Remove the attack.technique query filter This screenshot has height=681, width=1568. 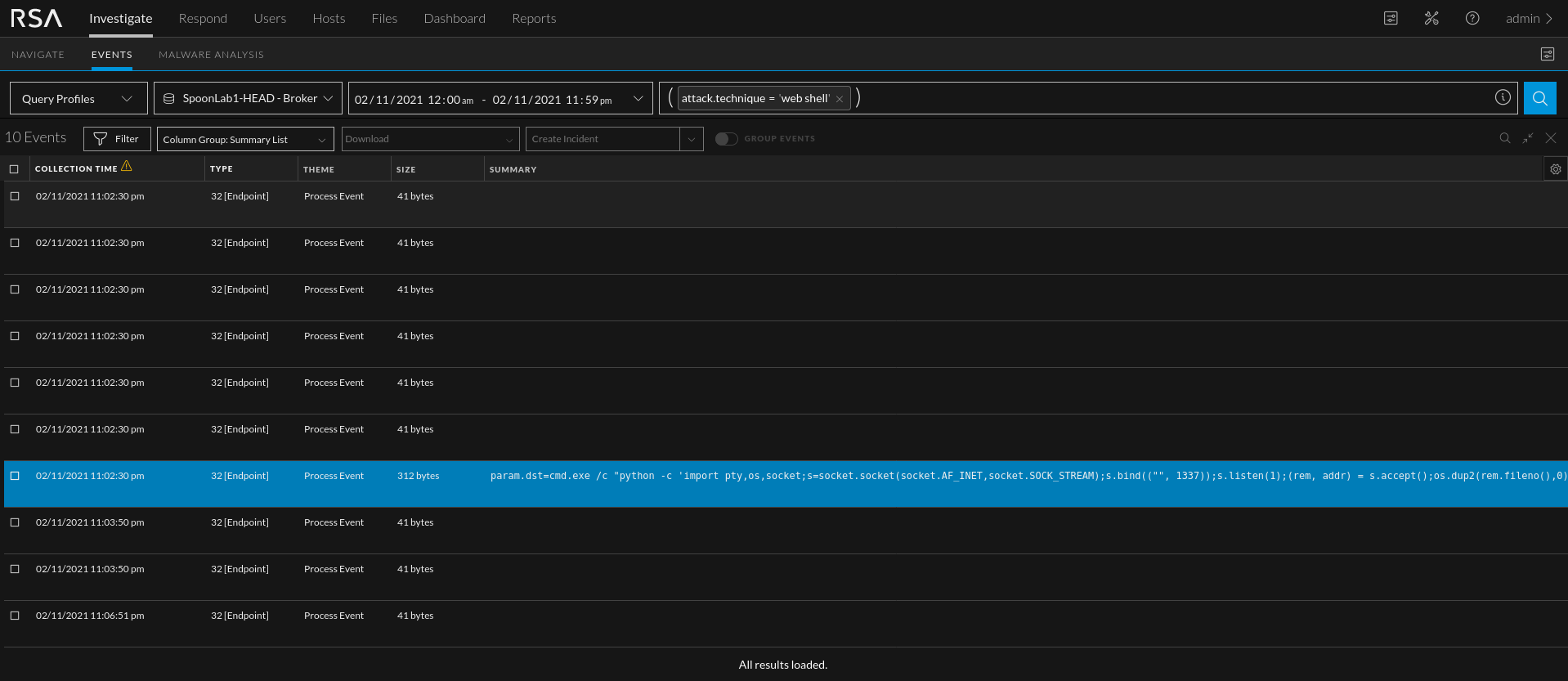(x=840, y=99)
